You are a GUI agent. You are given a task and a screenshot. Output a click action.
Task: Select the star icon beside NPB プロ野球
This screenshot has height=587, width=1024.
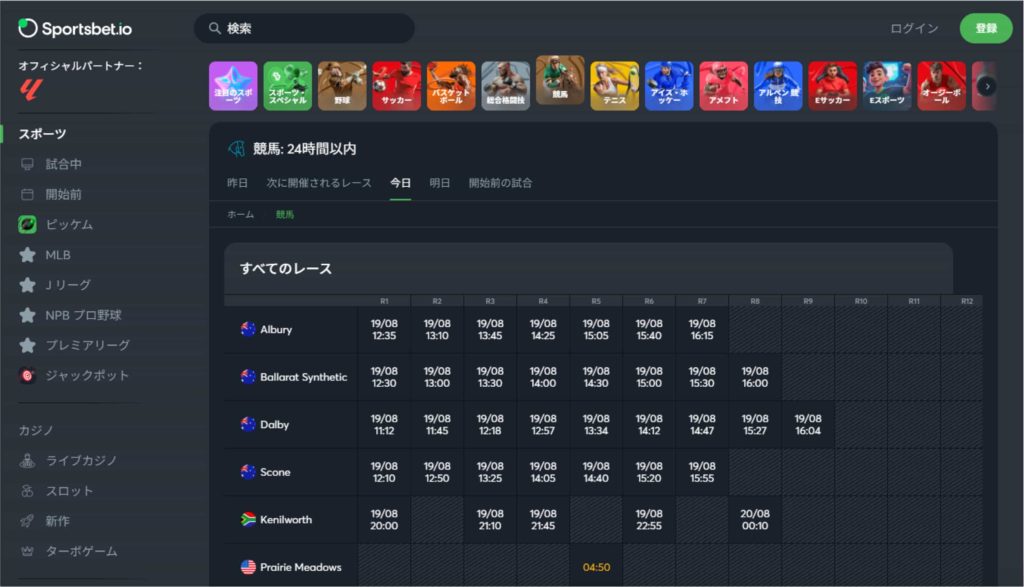click(x=27, y=315)
